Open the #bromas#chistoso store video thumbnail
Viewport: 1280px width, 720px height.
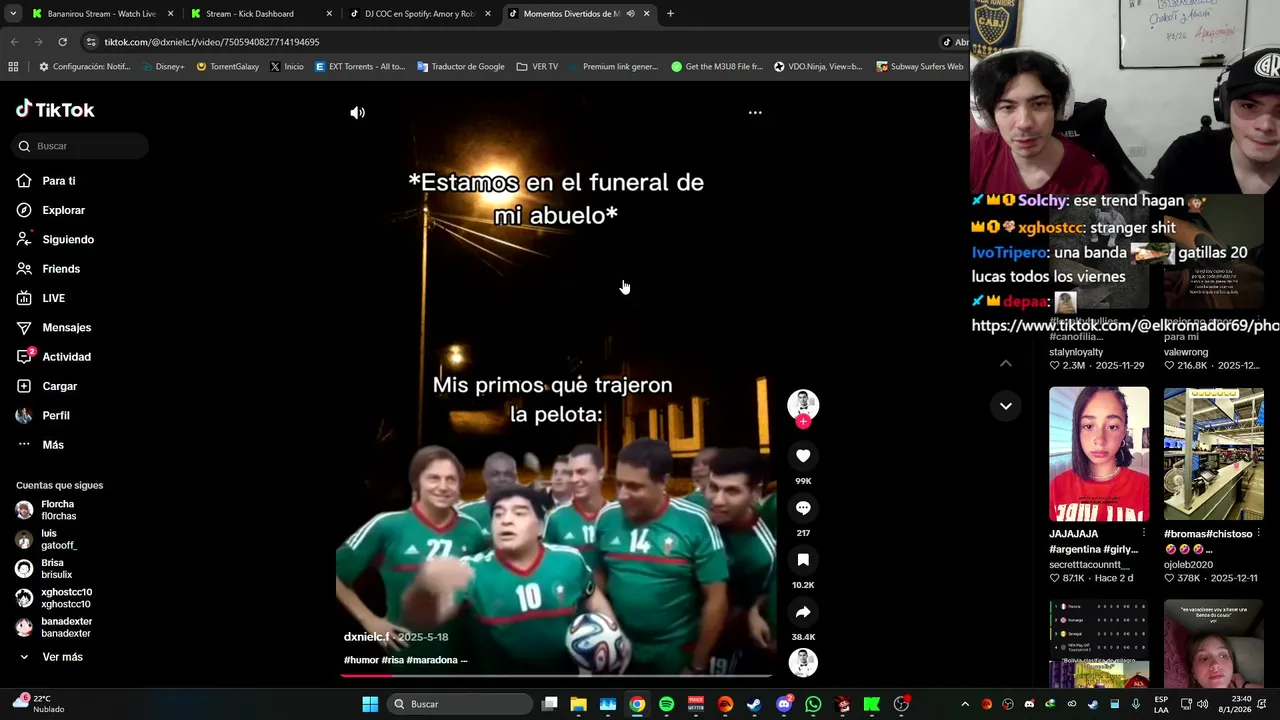coord(1214,454)
